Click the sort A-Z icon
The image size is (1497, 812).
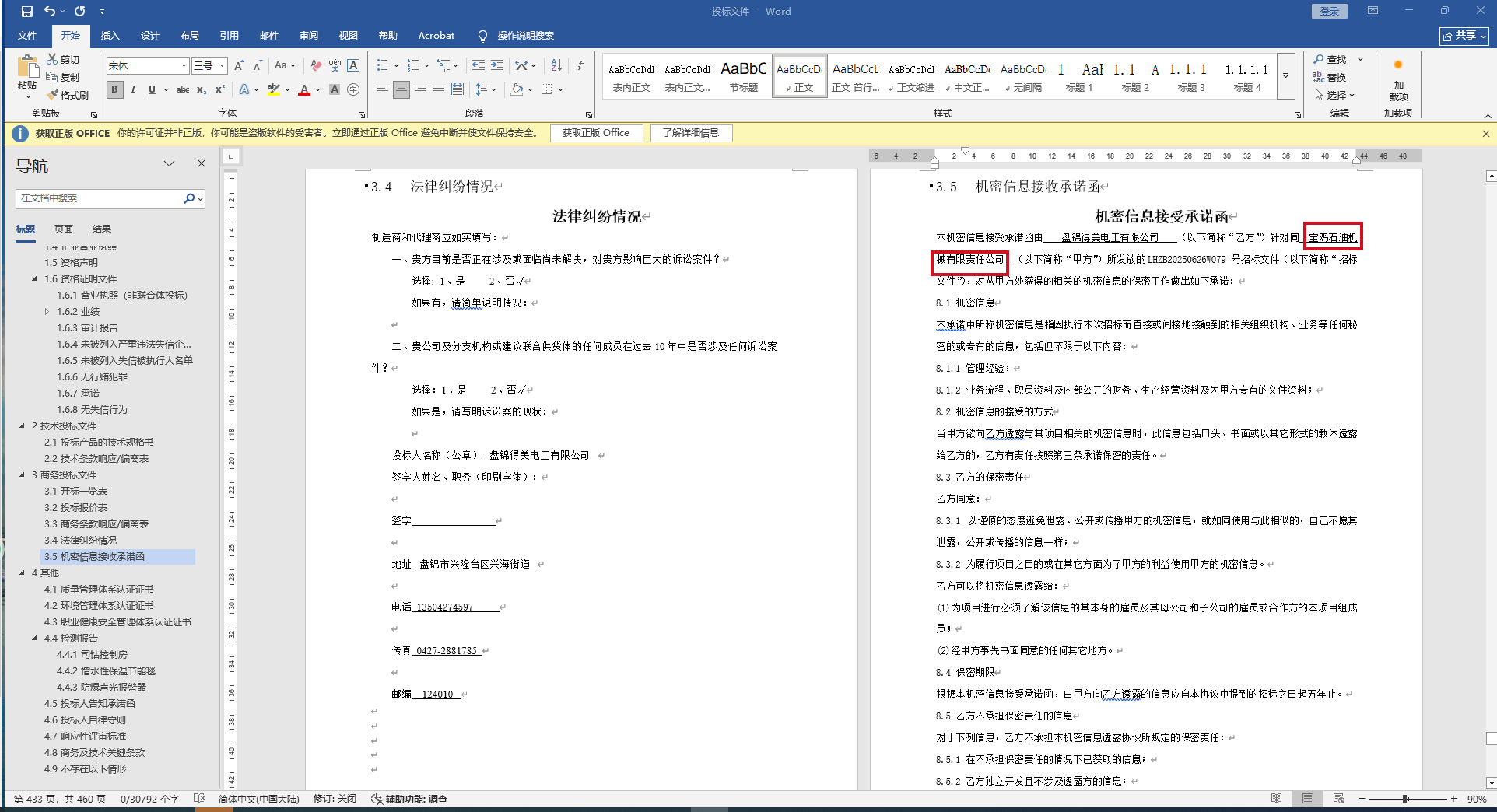(x=556, y=65)
